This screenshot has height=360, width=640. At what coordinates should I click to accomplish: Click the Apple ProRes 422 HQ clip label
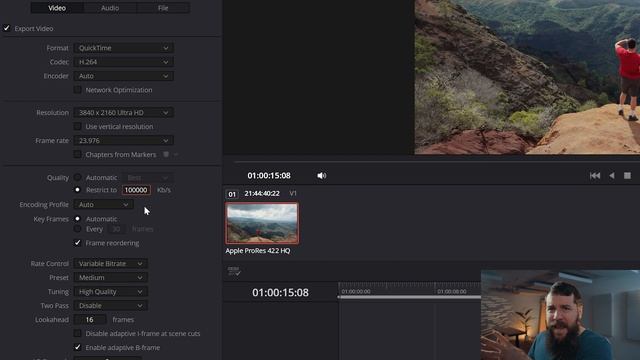(x=258, y=251)
